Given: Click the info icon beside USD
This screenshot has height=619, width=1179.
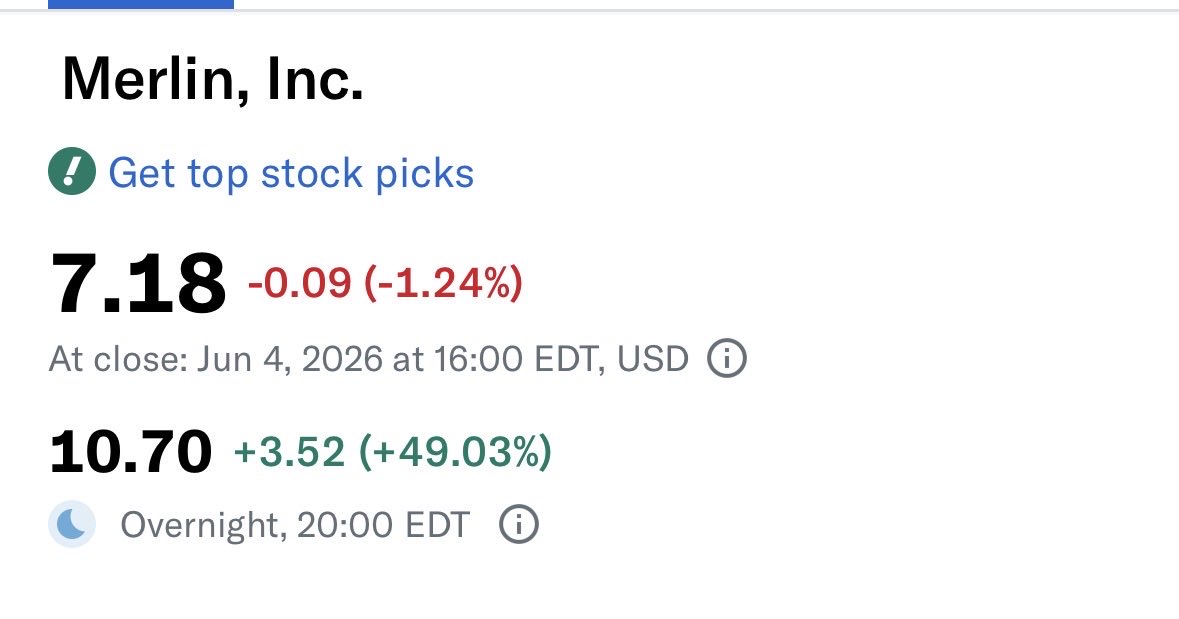Looking at the screenshot, I should 726,358.
